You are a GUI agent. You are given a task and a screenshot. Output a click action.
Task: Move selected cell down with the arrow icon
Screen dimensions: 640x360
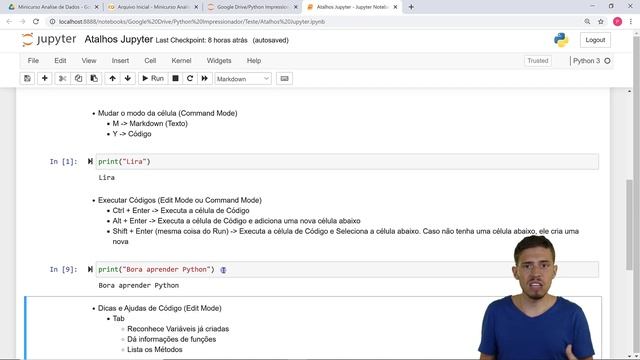128,78
